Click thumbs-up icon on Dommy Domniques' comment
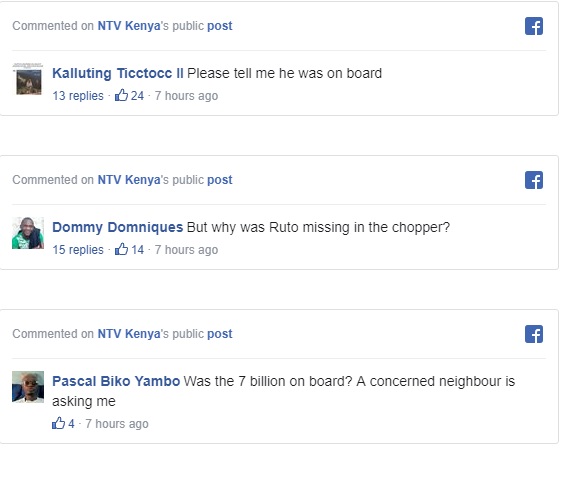The image size is (581, 485). (121, 249)
